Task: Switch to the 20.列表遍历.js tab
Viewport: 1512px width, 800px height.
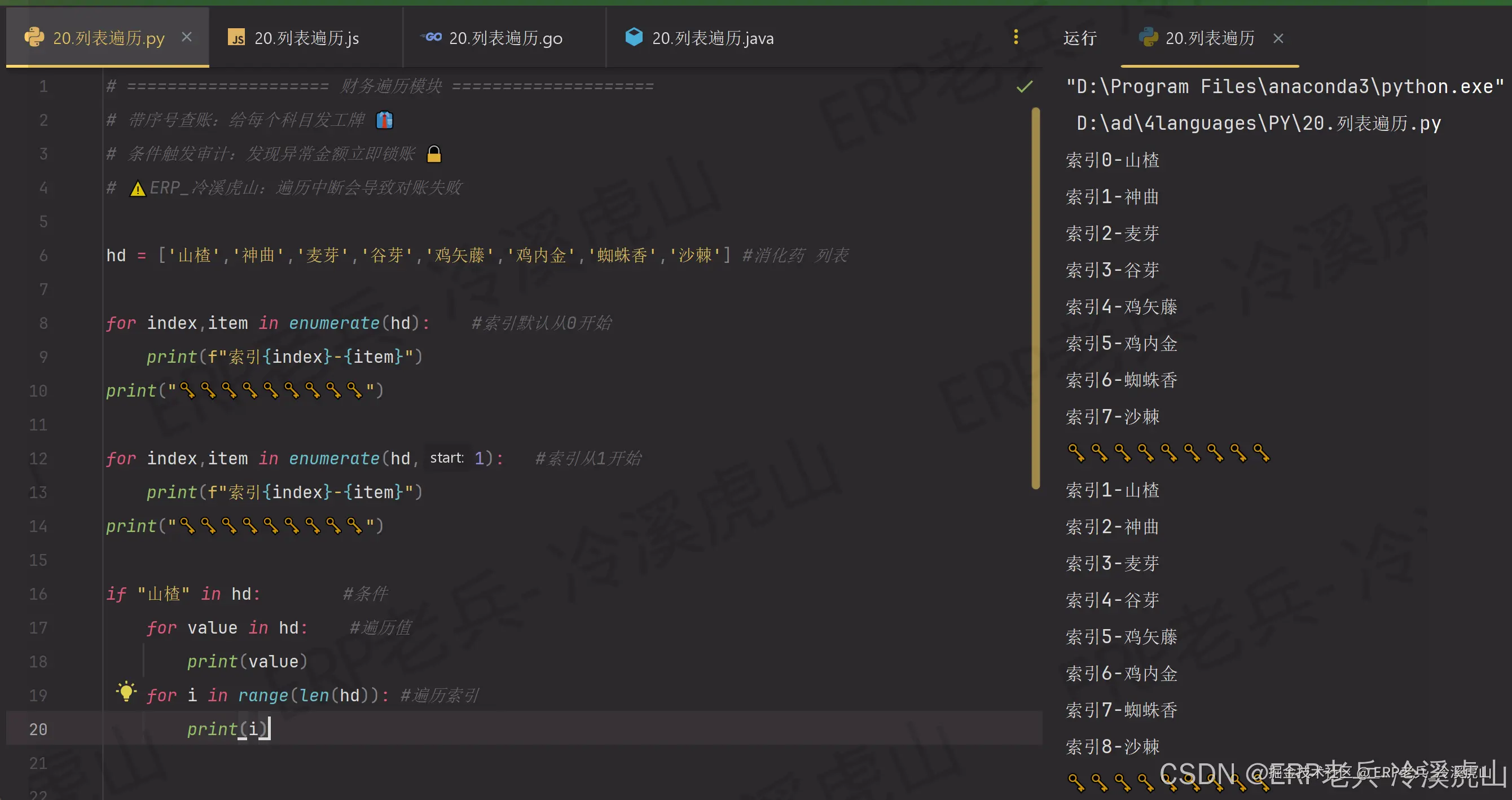Action: coord(306,38)
